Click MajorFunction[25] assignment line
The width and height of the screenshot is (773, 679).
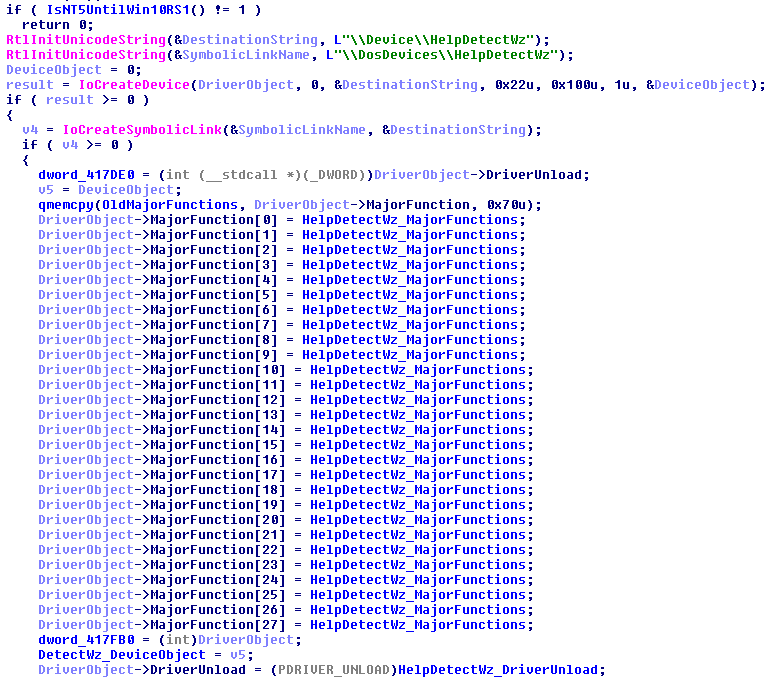[286, 595]
